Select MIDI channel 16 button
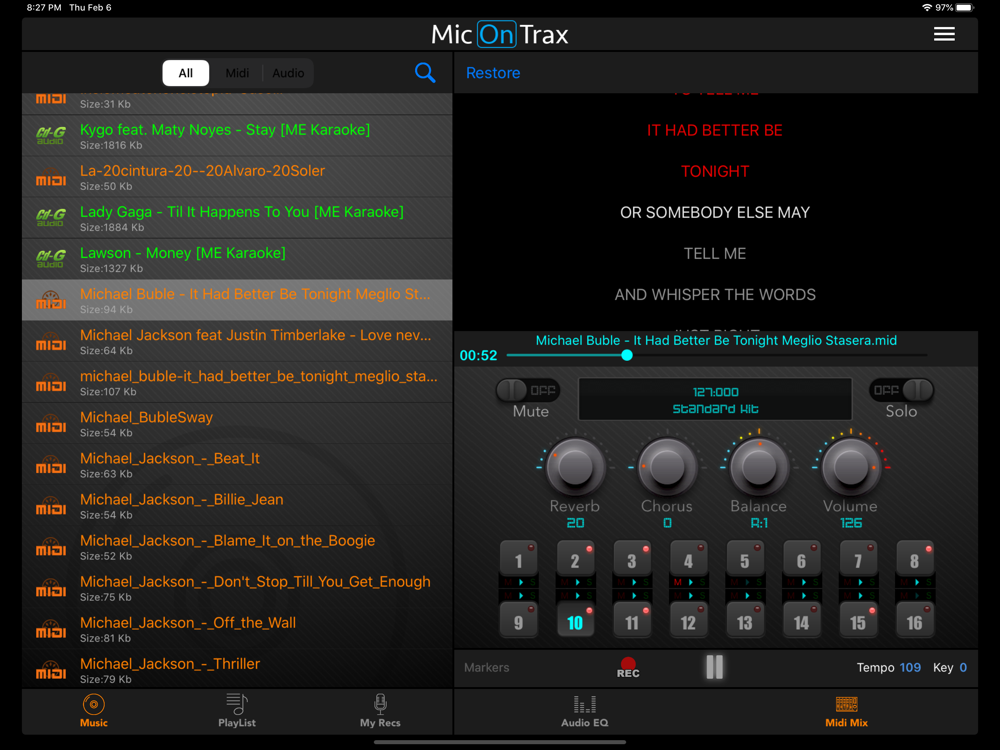The image size is (1000, 750). (915, 621)
